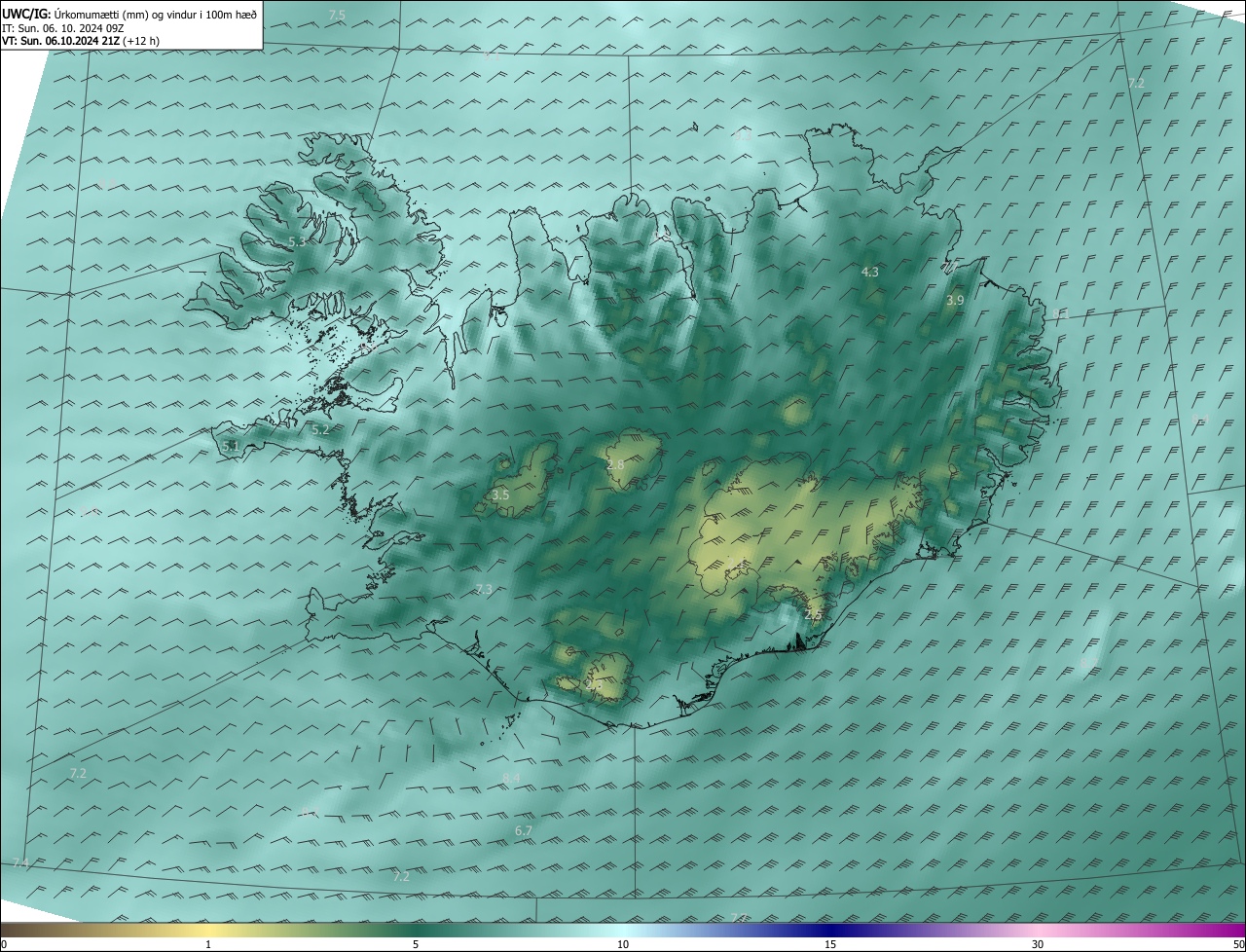
Task: Click the 7.3 value label on the map
Action: (x=484, y=590)
